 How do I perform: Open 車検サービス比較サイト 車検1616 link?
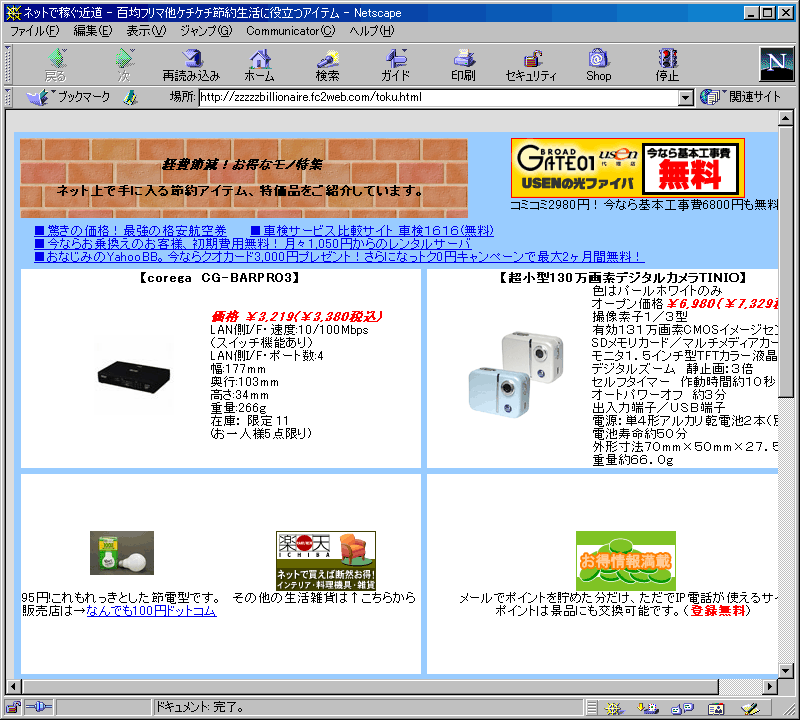372,231
